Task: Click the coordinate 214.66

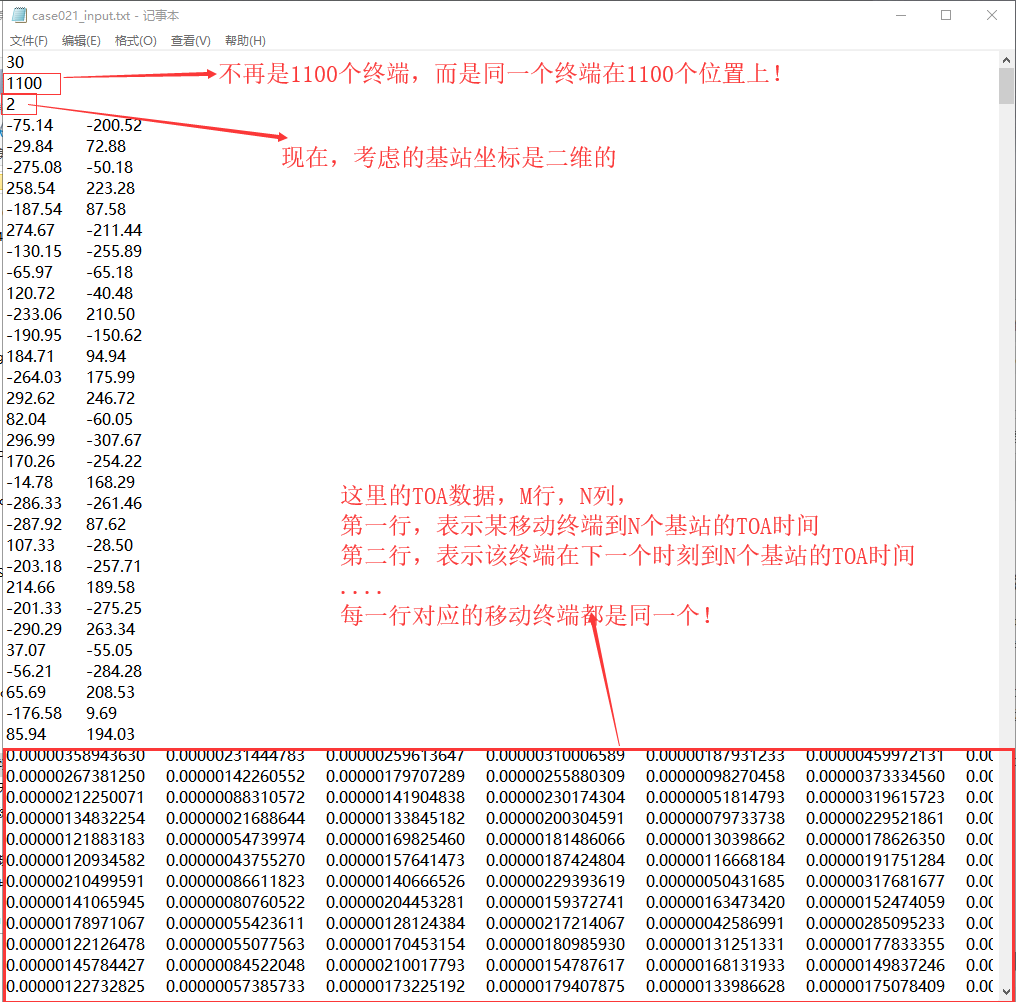Action: pyautogui.click(x=31, y=587)
